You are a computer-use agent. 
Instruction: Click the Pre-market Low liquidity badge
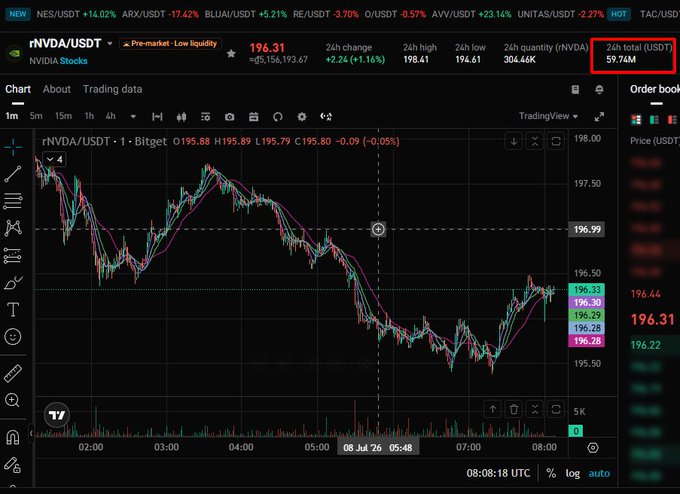point(170,43)
